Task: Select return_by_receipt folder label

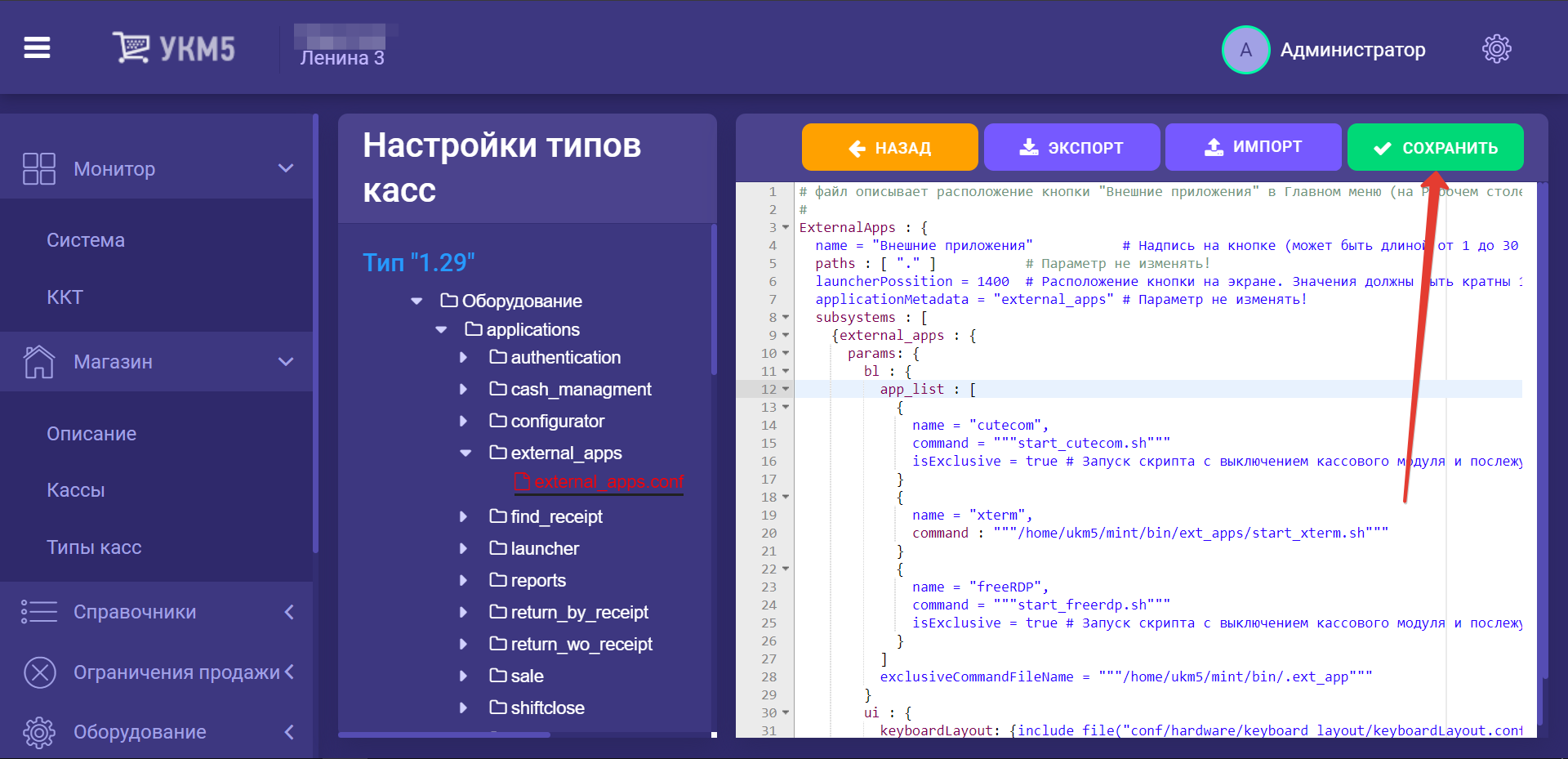Action: [579, 612]
